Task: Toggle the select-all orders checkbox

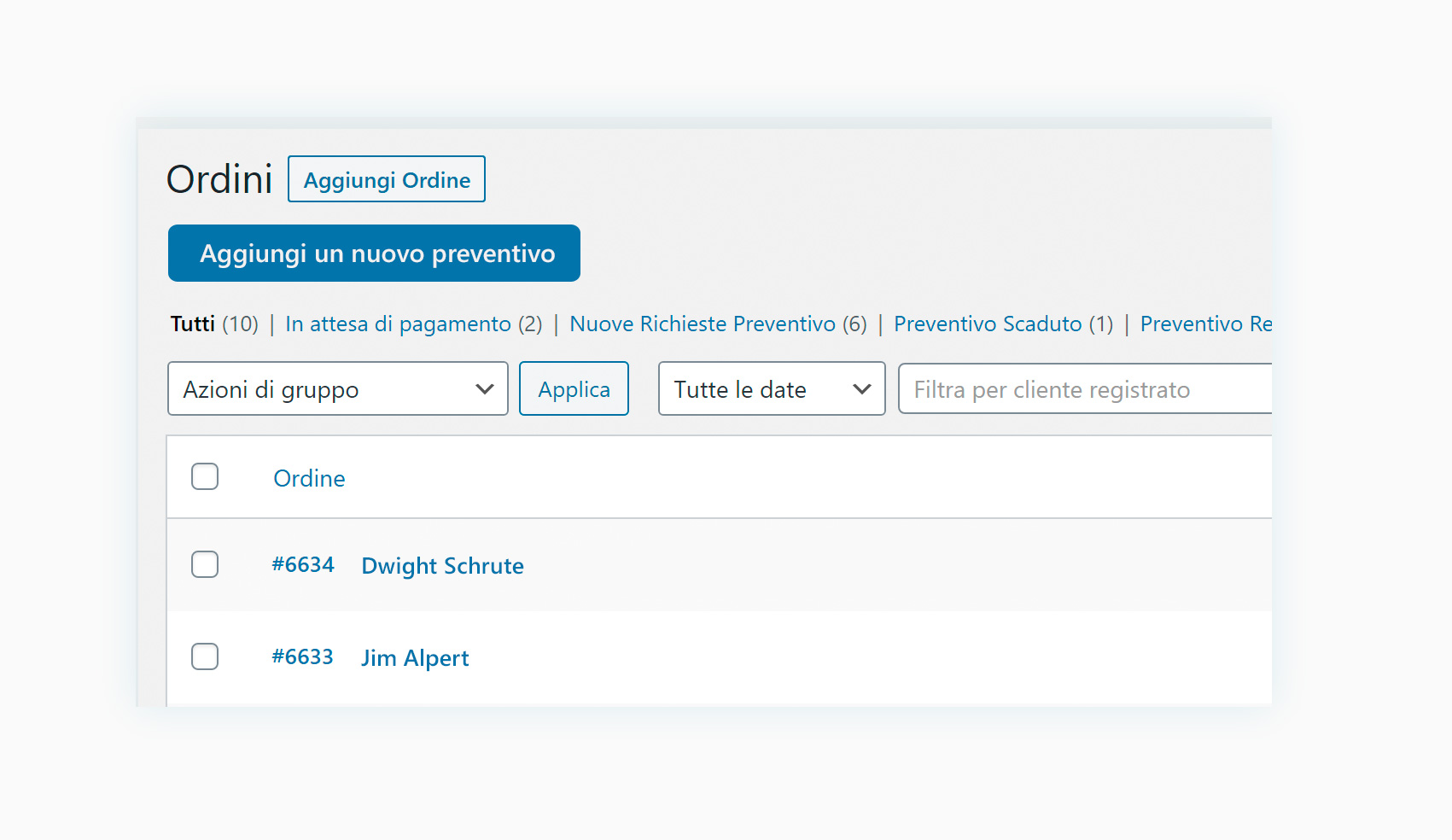Action: [x=205, y=476]
